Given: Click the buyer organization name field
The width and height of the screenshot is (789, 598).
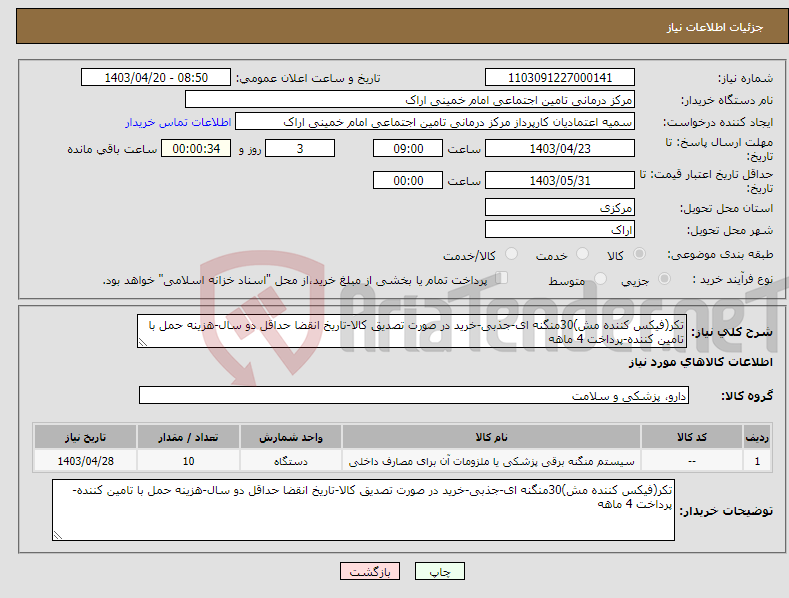Looking at the screenshot, I should tap(410, 100).
